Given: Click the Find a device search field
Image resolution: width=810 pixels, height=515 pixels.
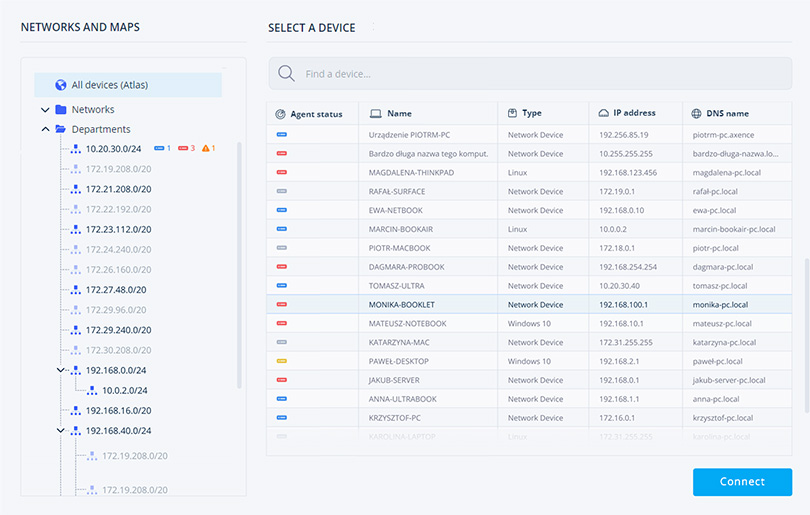Looking at the screenshot, I should pyautogui.click(x=530, y=73).
